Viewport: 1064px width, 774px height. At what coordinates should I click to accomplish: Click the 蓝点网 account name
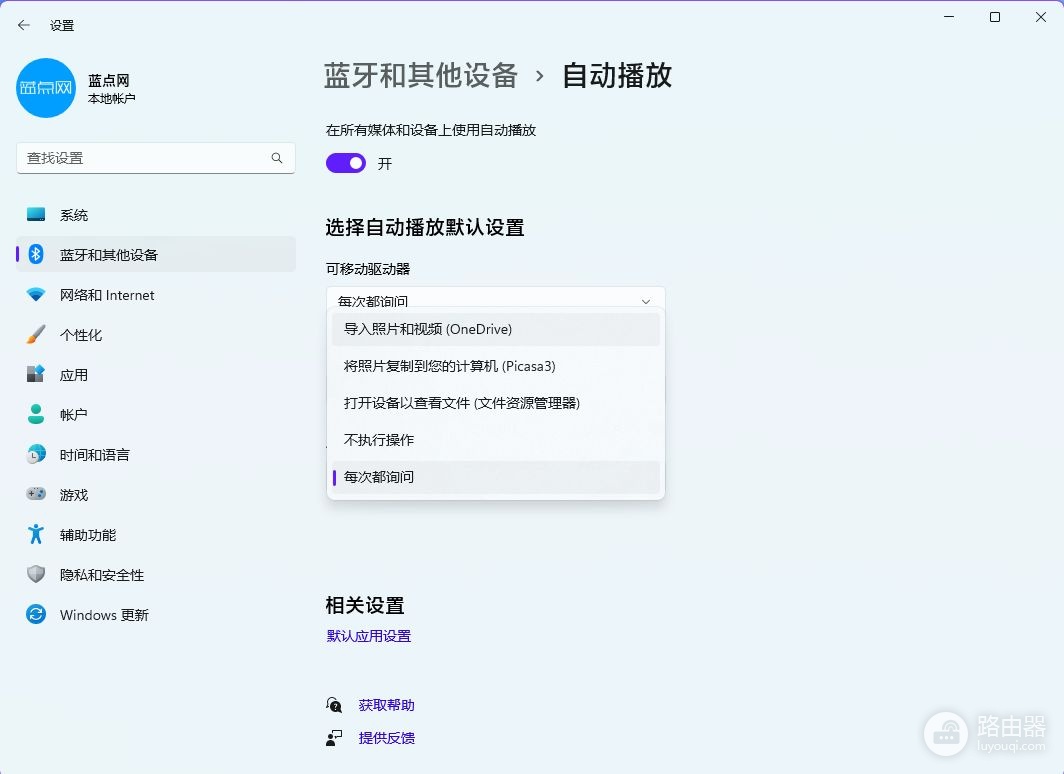109,80
